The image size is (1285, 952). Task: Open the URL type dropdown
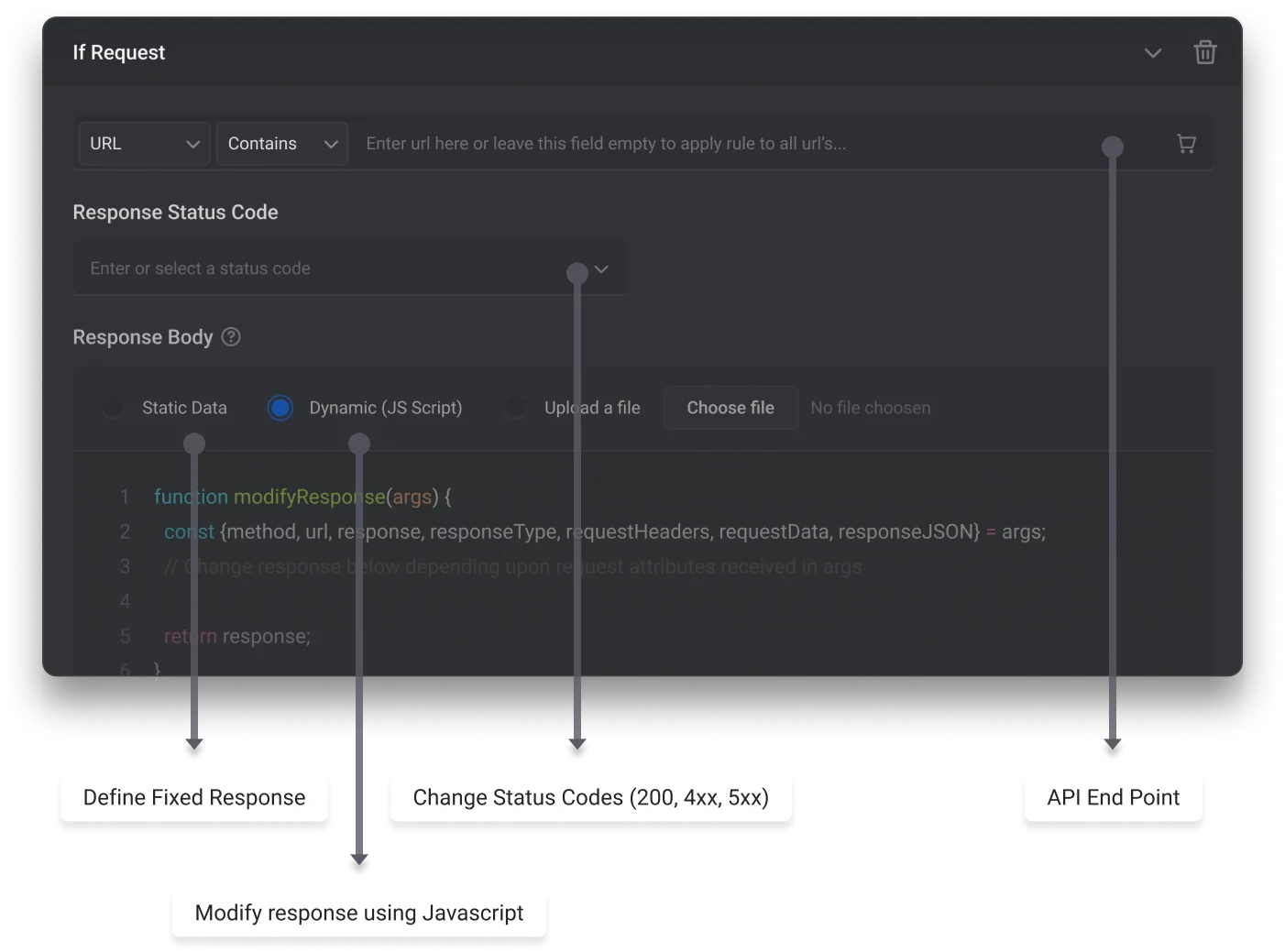coord(145,144)
